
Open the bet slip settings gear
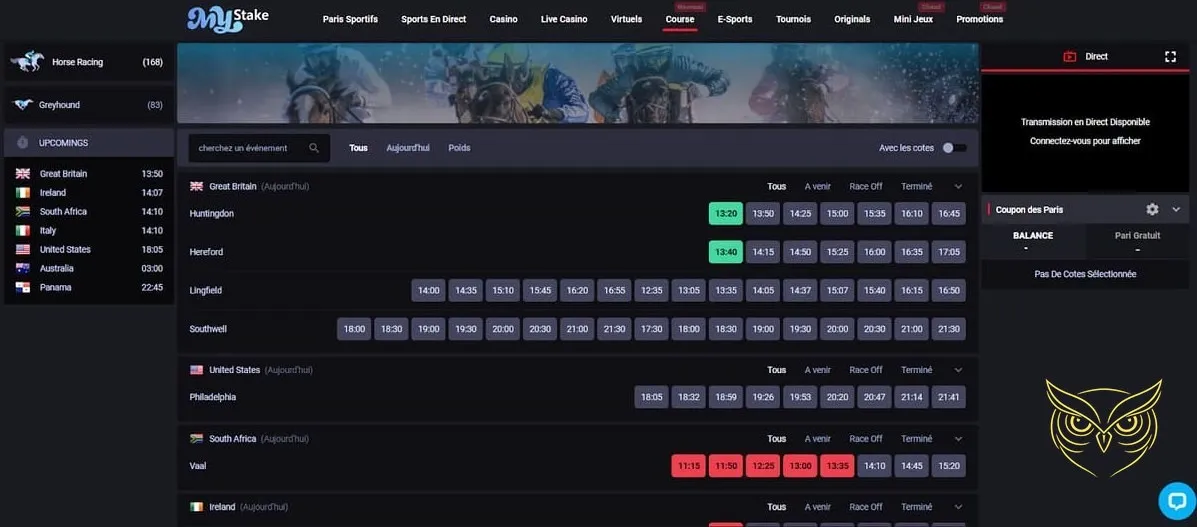tap(1152, 210)
